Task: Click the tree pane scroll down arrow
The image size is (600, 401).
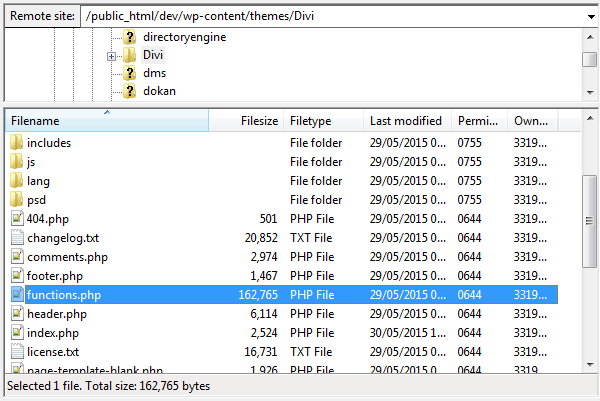Action: click(590, 92)
